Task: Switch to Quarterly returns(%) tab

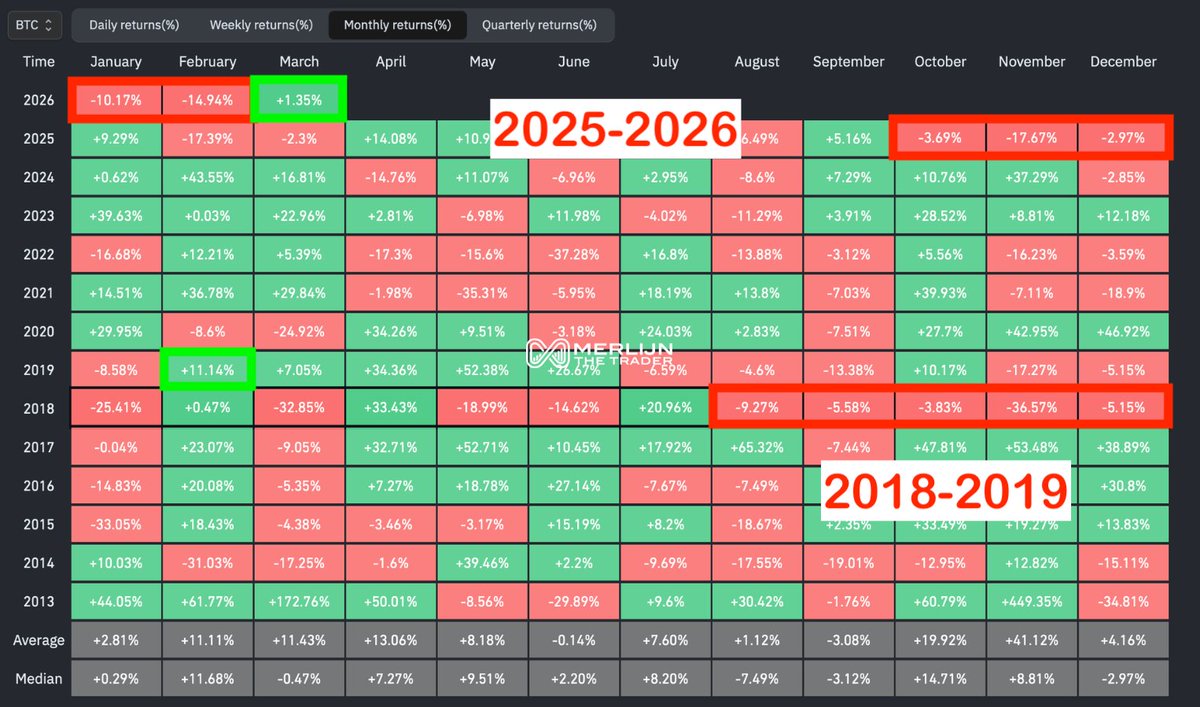Action: (x=539, y=24)
